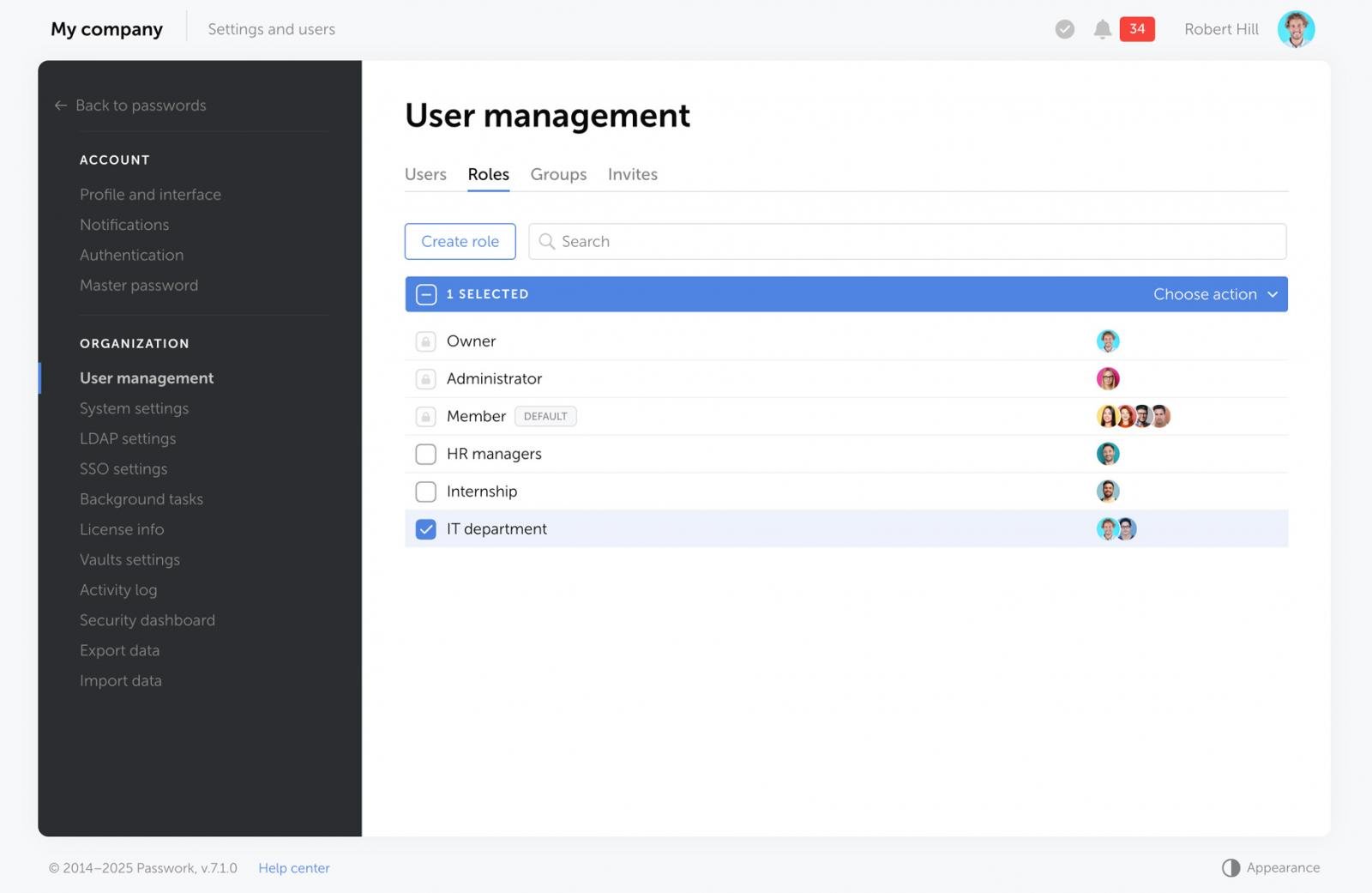Go to the Security dashboard section
The width and height of the screenshot is (1372, 893).
pyautogui.click(x=147, y=619)
